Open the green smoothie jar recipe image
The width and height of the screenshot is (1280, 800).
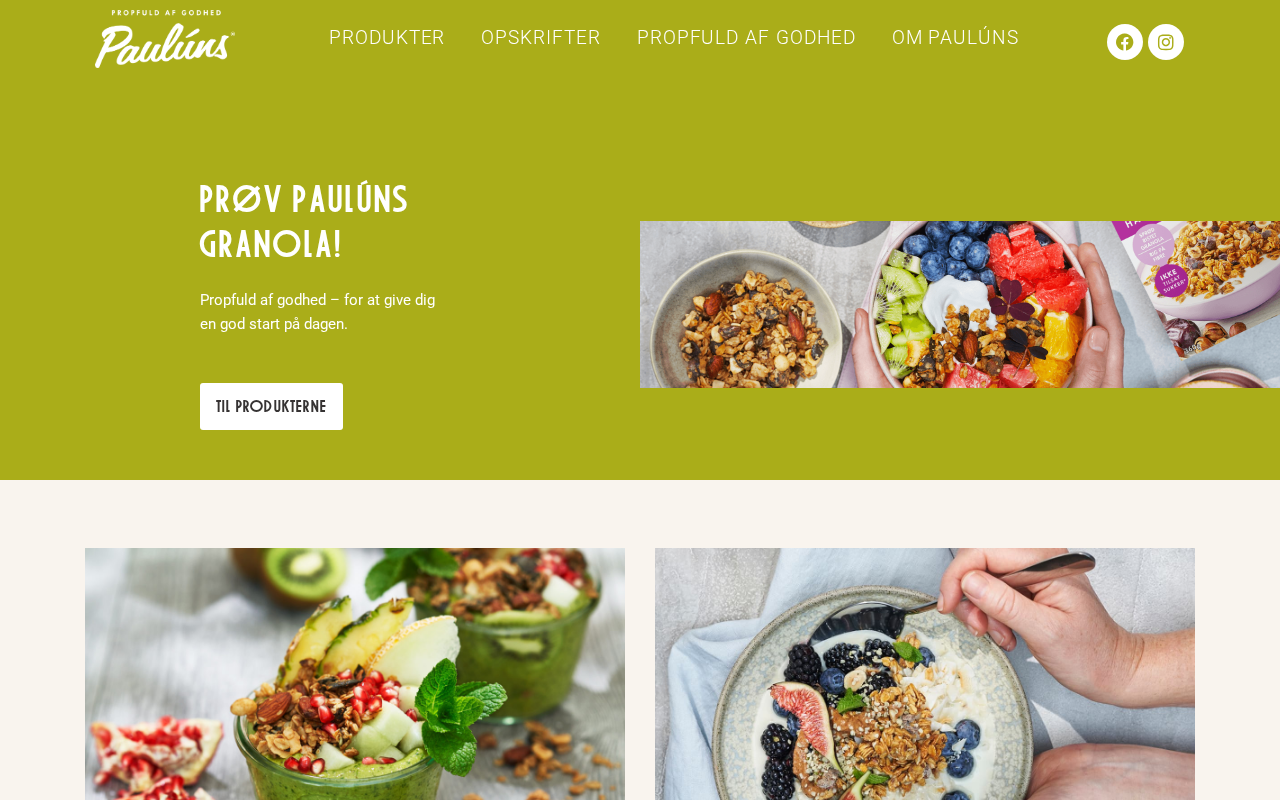355,674
